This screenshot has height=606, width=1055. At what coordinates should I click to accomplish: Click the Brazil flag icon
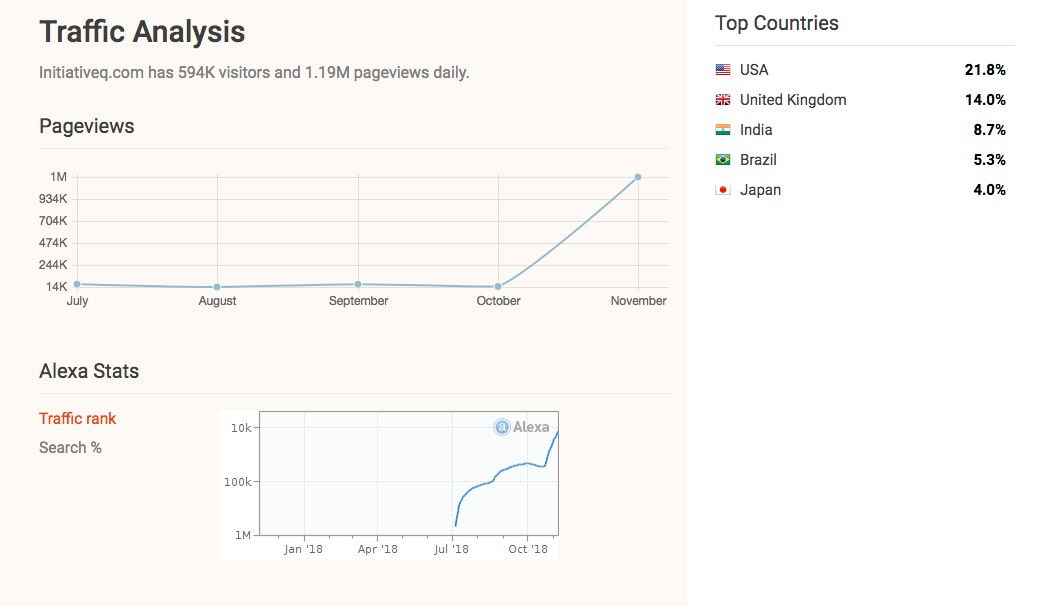[x=723, y=159]
